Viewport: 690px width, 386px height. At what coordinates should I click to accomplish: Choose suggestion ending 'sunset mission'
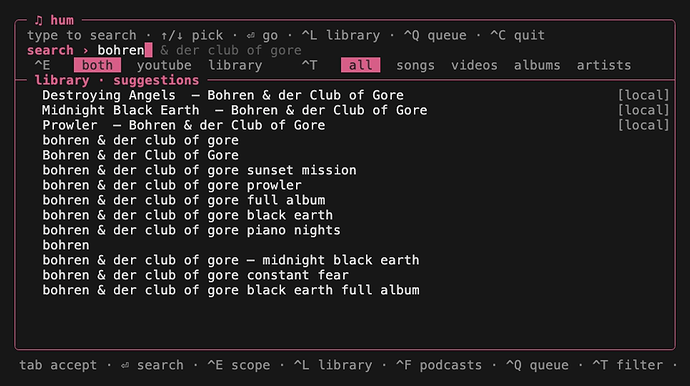[199, 170]
